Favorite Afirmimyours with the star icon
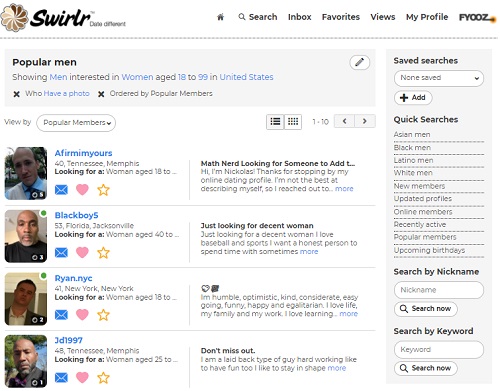Screen dimensions: 500x391 point(103,190)
